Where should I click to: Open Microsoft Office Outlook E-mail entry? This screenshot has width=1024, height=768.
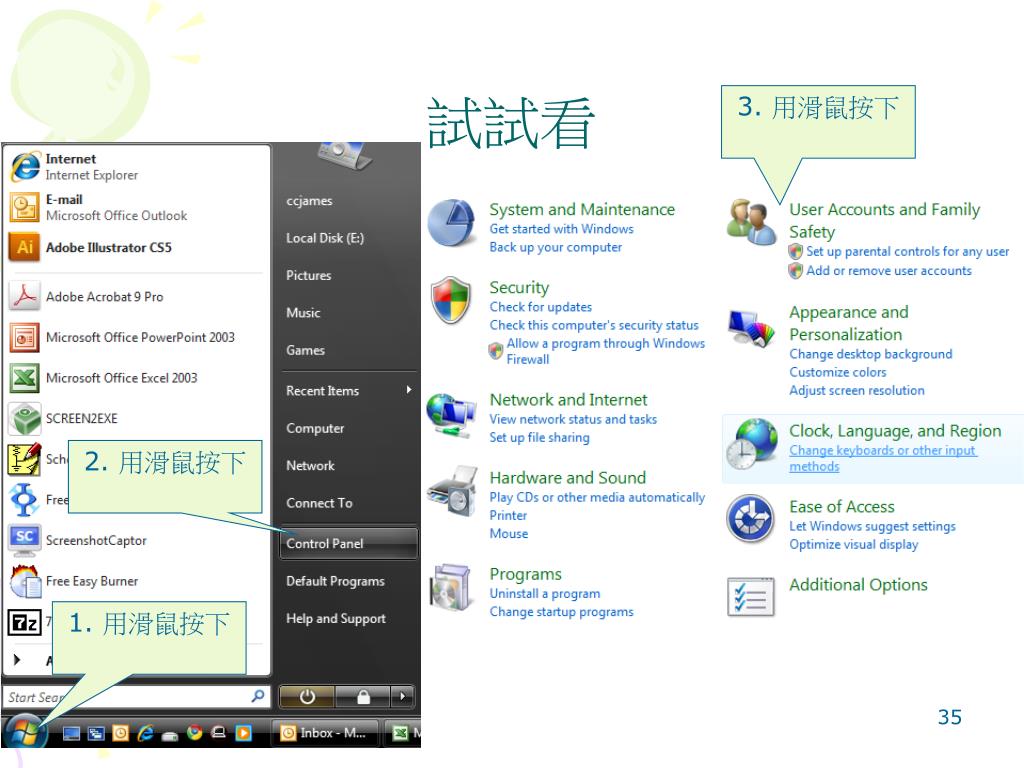click(137, 208)
